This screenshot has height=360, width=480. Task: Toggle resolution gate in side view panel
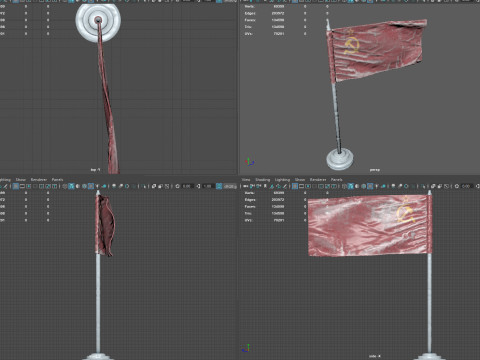[x=308, y=186]
